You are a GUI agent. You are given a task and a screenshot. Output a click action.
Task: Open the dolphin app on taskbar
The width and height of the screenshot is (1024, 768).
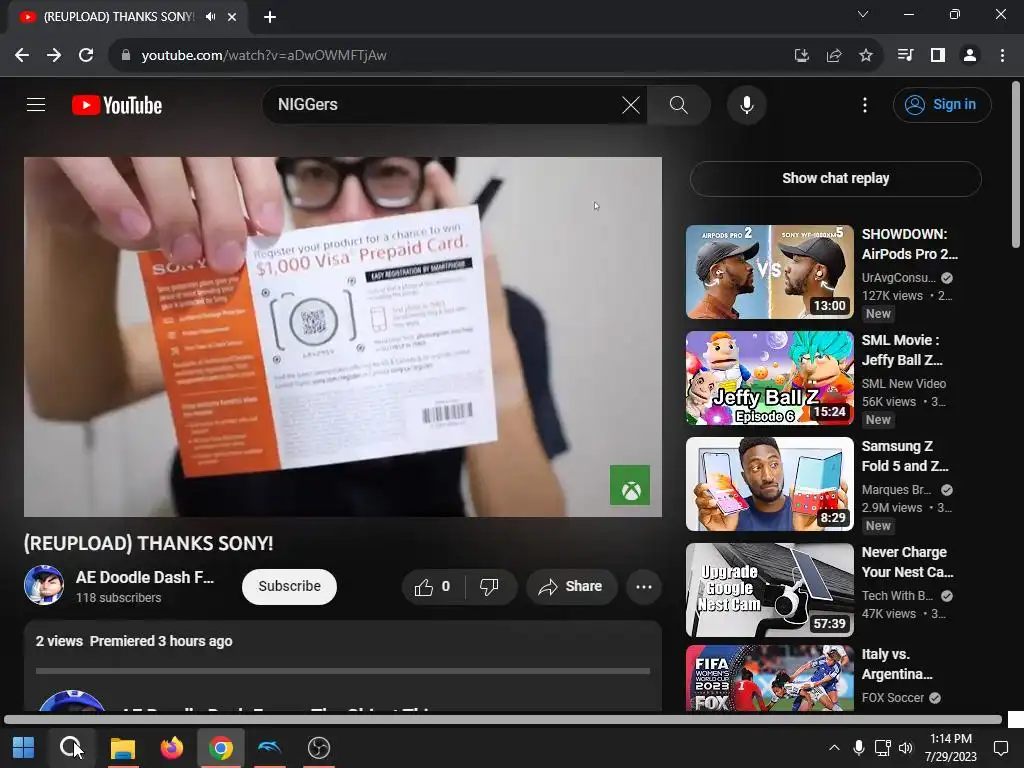coord(270,748)
